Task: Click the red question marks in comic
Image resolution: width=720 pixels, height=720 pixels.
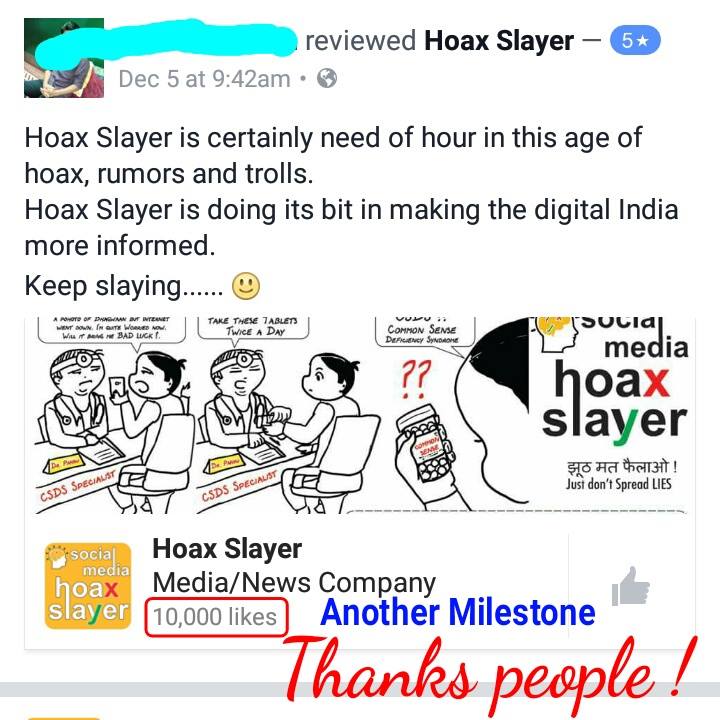Action: tap(416, 378)
